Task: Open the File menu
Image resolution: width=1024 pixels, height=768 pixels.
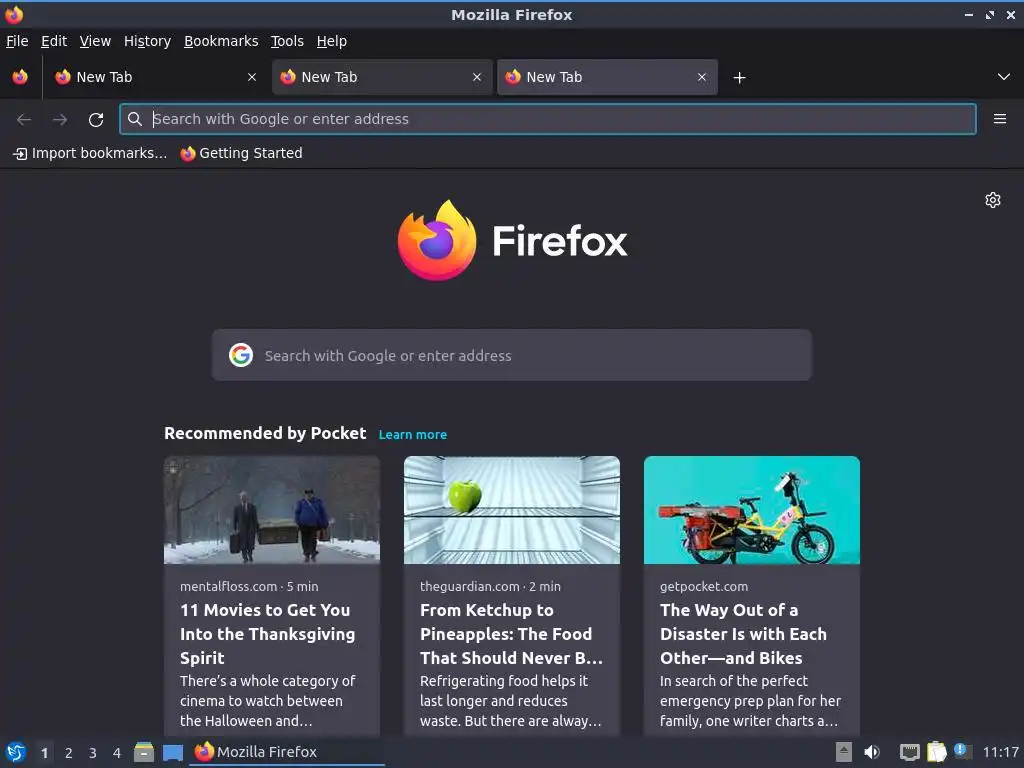Action: (17, 41)
